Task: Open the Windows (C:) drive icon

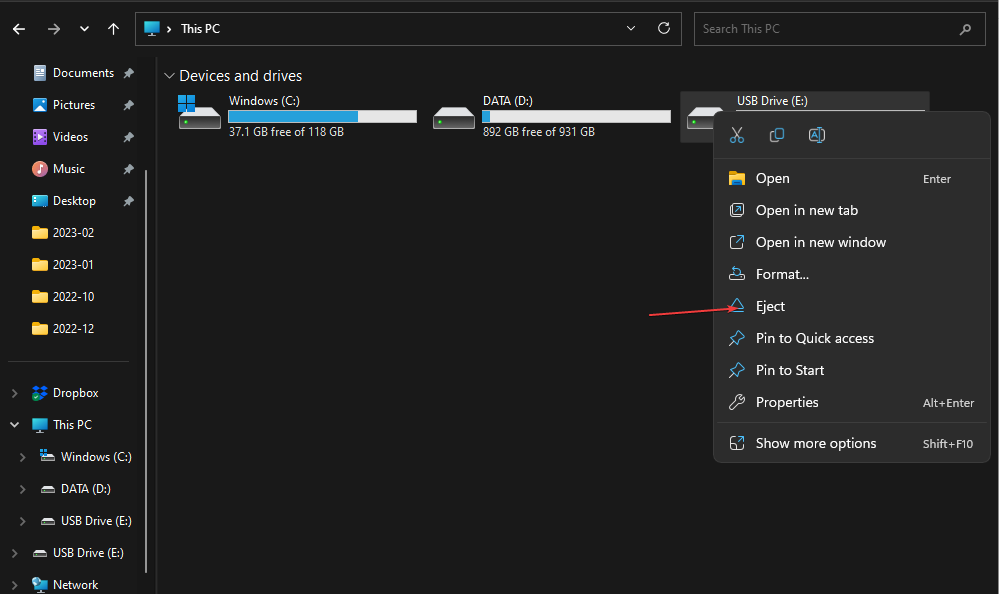Action: pos(199,113)
